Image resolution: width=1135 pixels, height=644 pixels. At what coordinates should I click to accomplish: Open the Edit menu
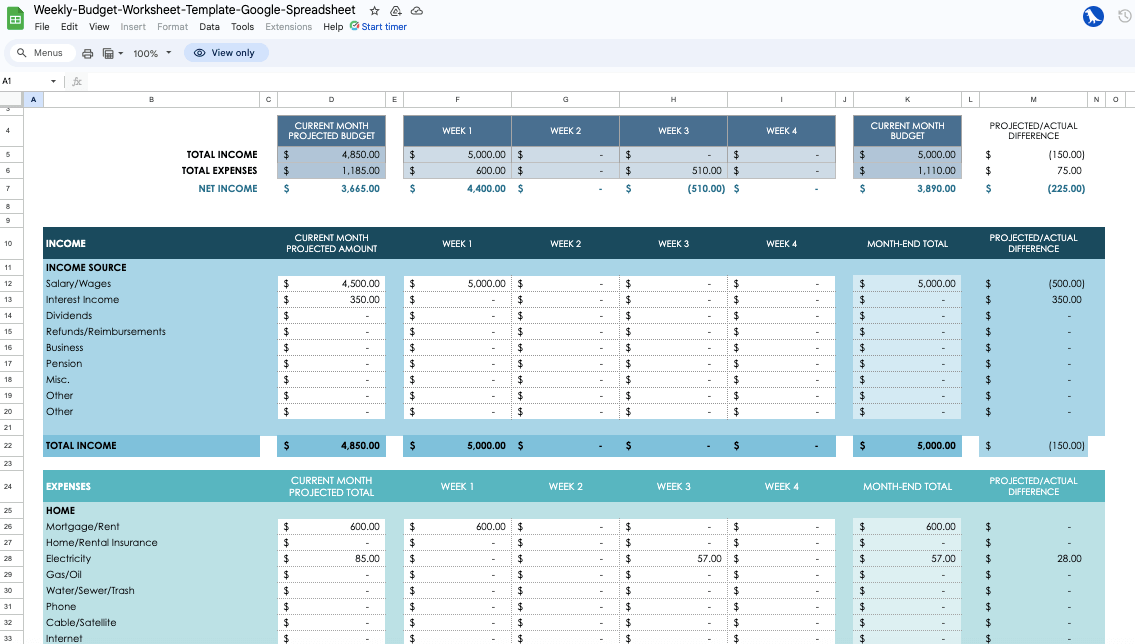(69, 27)
